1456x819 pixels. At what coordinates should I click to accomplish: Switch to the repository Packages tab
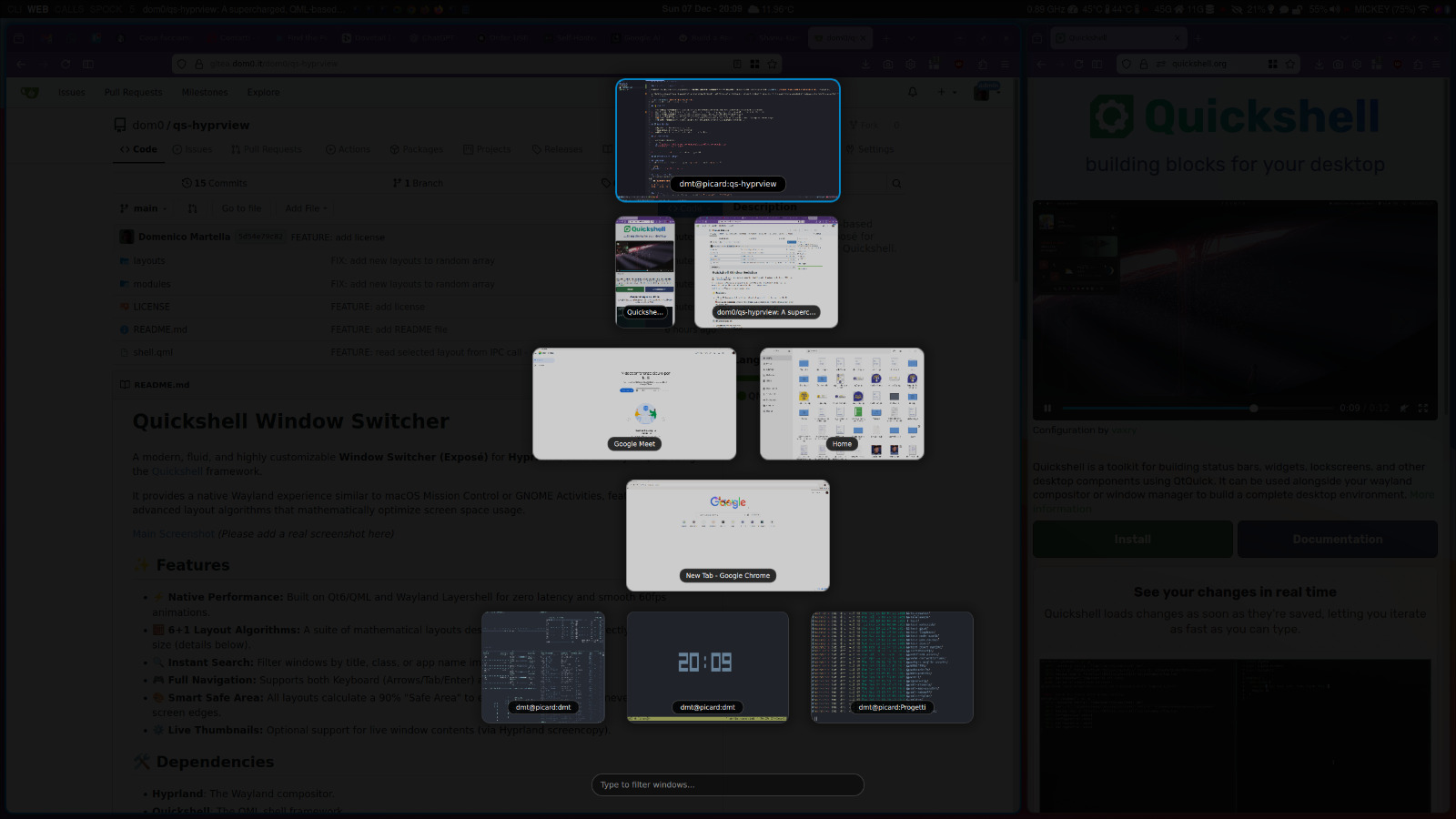tap(417, 149)
